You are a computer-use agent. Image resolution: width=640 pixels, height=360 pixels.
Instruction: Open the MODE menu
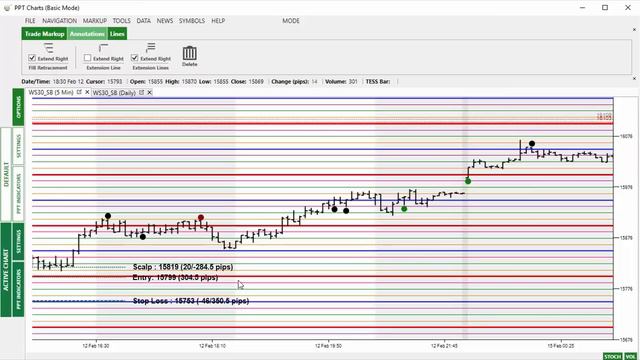tap(291, 20)
